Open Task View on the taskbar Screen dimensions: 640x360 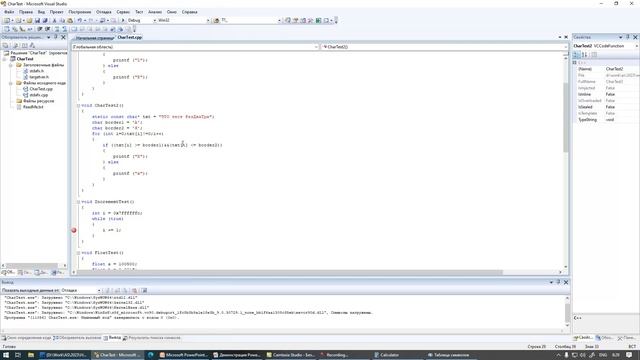18,355
